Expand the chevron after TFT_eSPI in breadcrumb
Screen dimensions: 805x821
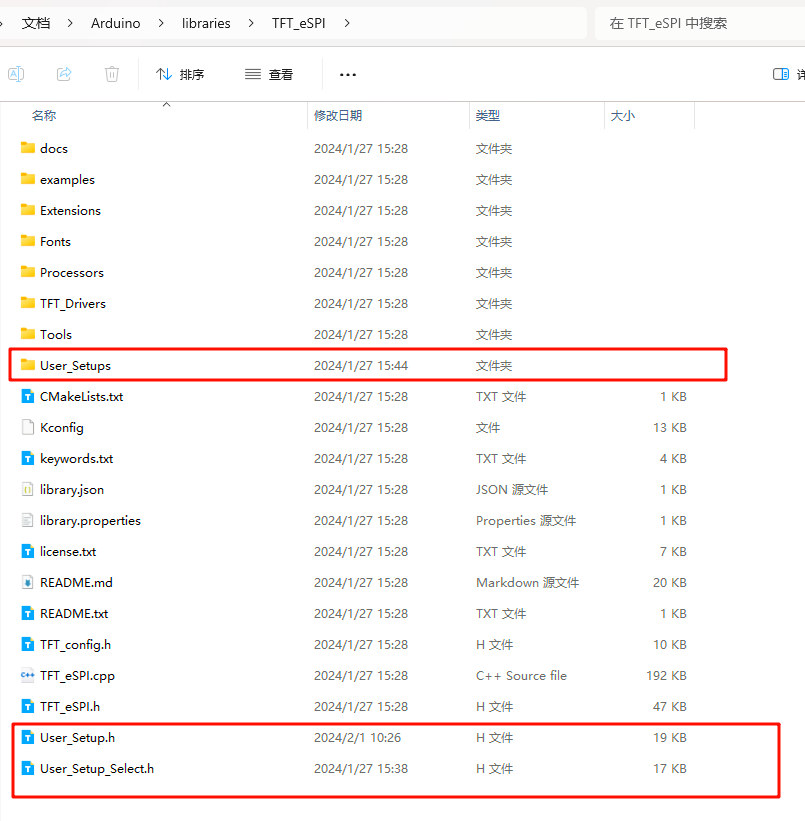(x=347, y=23)
